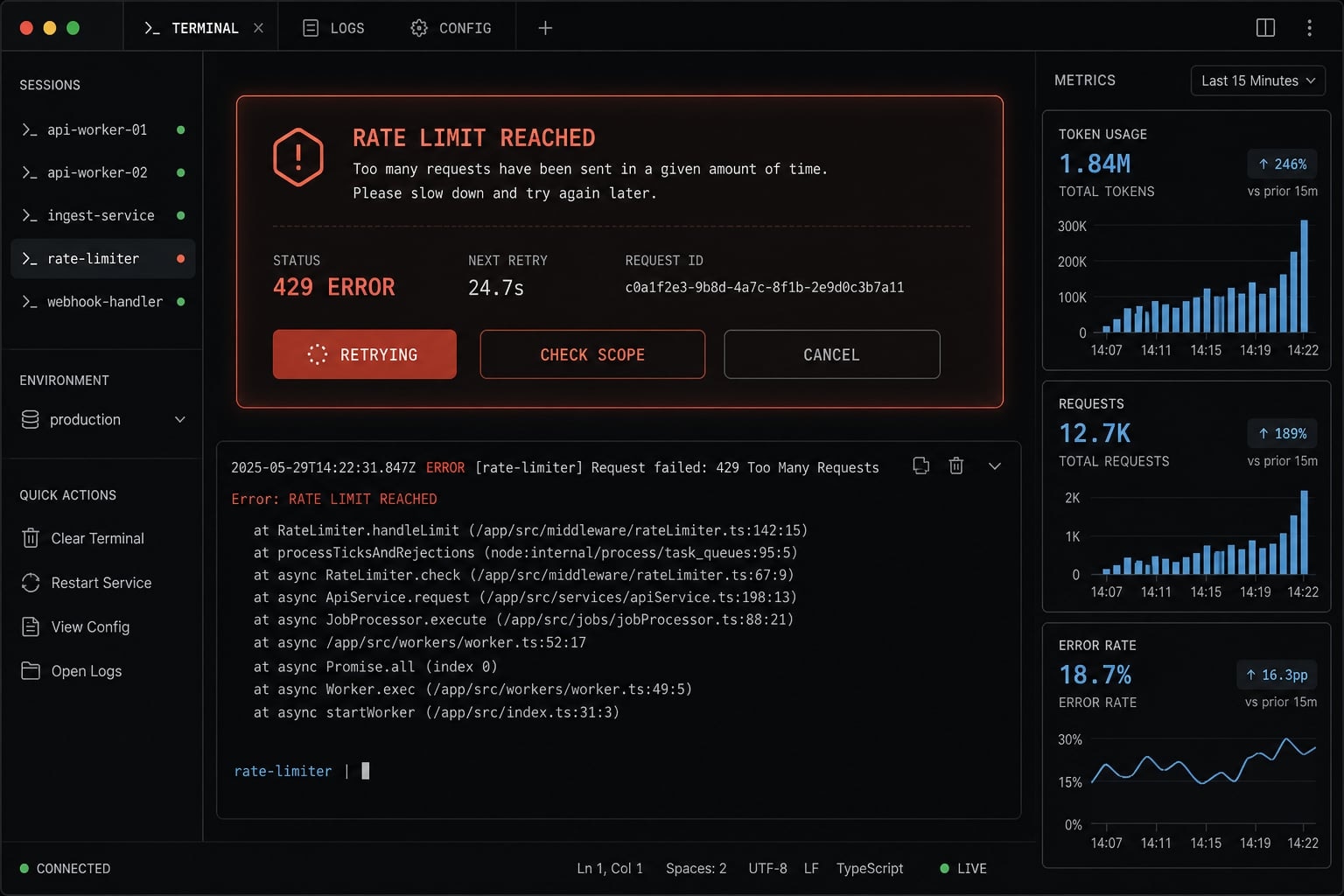Image resolution: width=1344 pixels, height=896 pixels.
Task: Close the TERMINAL tab
Action: (x=258, y=28)
